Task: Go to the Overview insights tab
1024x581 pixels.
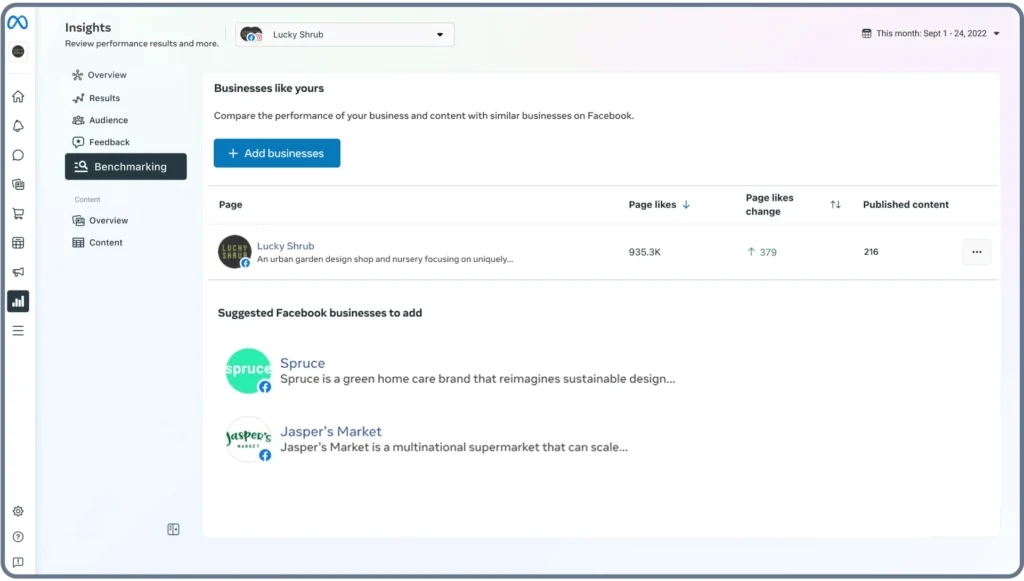Action: coord(100,75)
